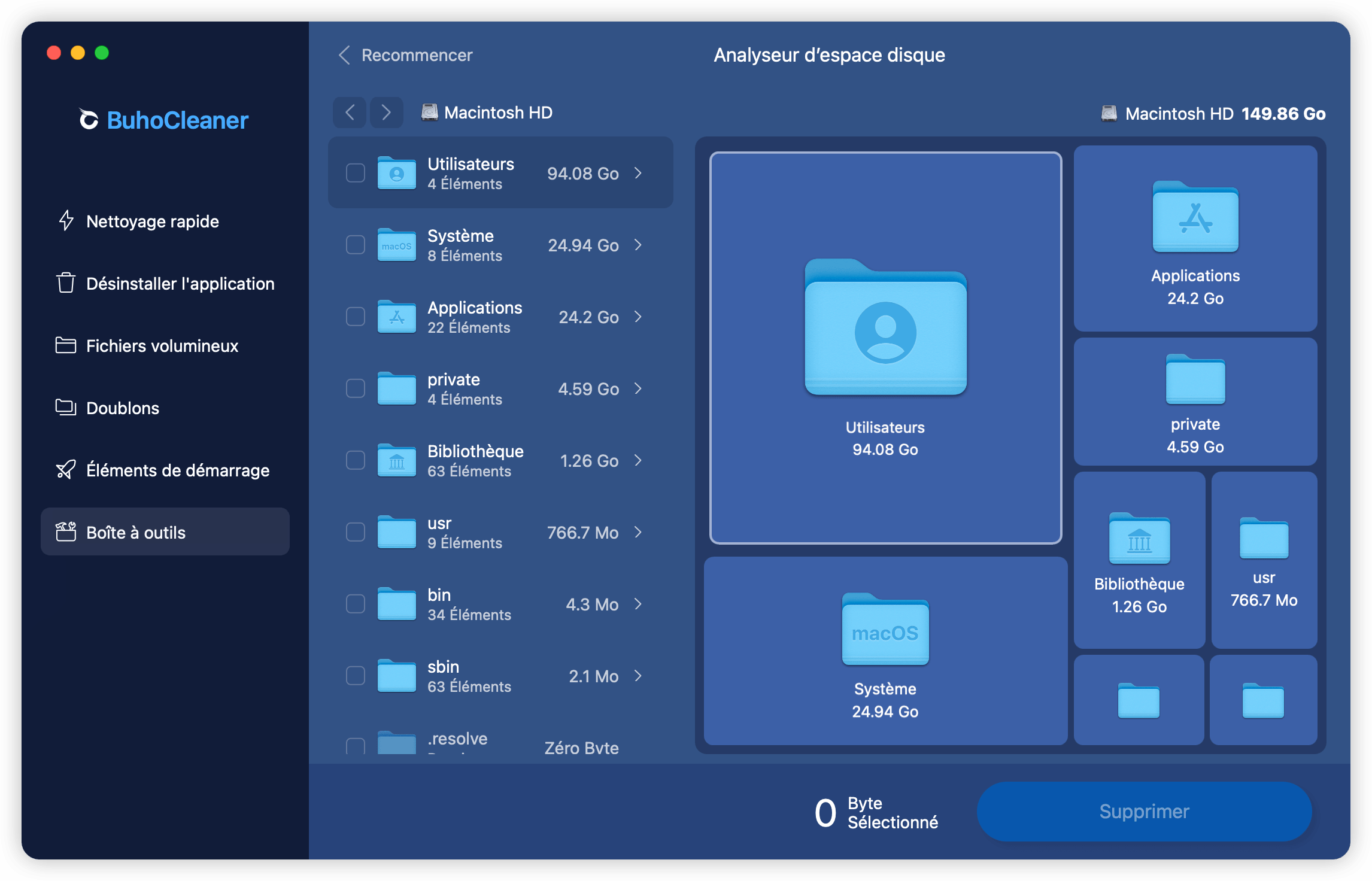Select the Bibliothèque 1.26 Go treemap tile
The image size is (1372, 881).
tap(1139, 560)
